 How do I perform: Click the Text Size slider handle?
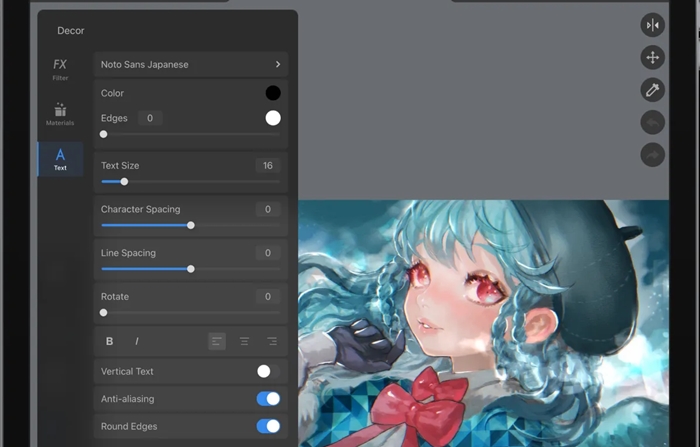point(124,182)
